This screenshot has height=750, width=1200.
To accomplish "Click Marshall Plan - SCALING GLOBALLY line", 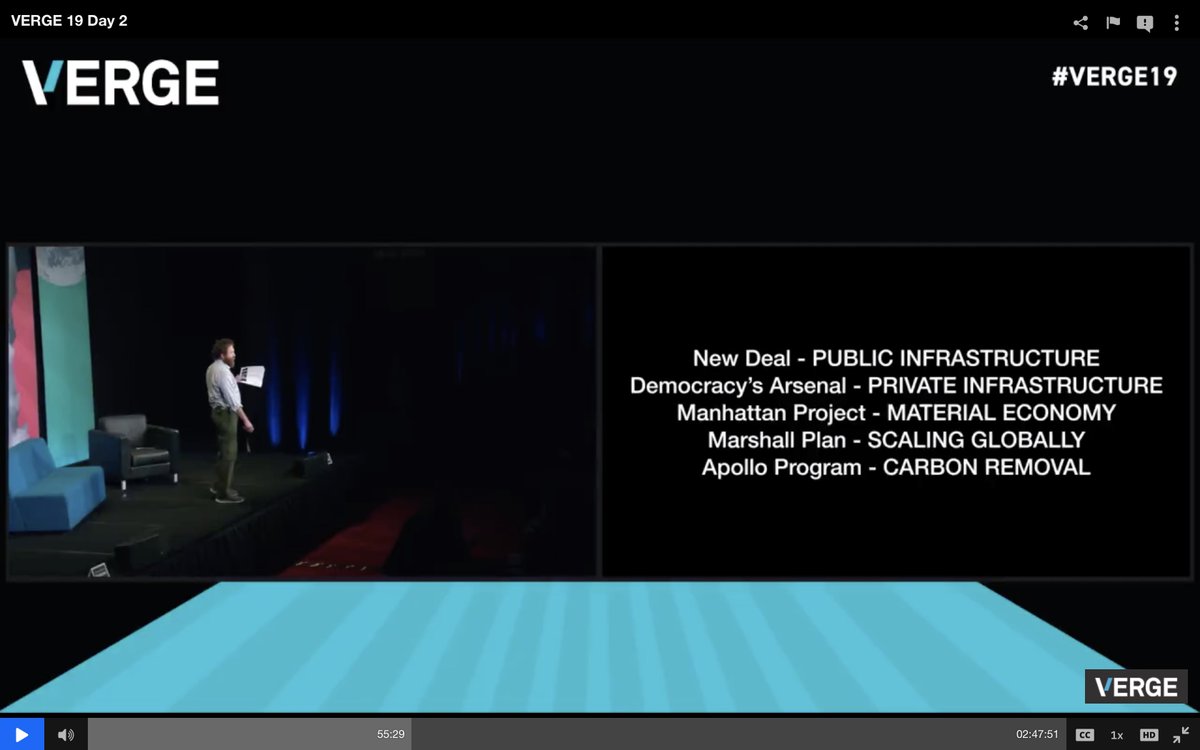I will (x=896, y=439).
